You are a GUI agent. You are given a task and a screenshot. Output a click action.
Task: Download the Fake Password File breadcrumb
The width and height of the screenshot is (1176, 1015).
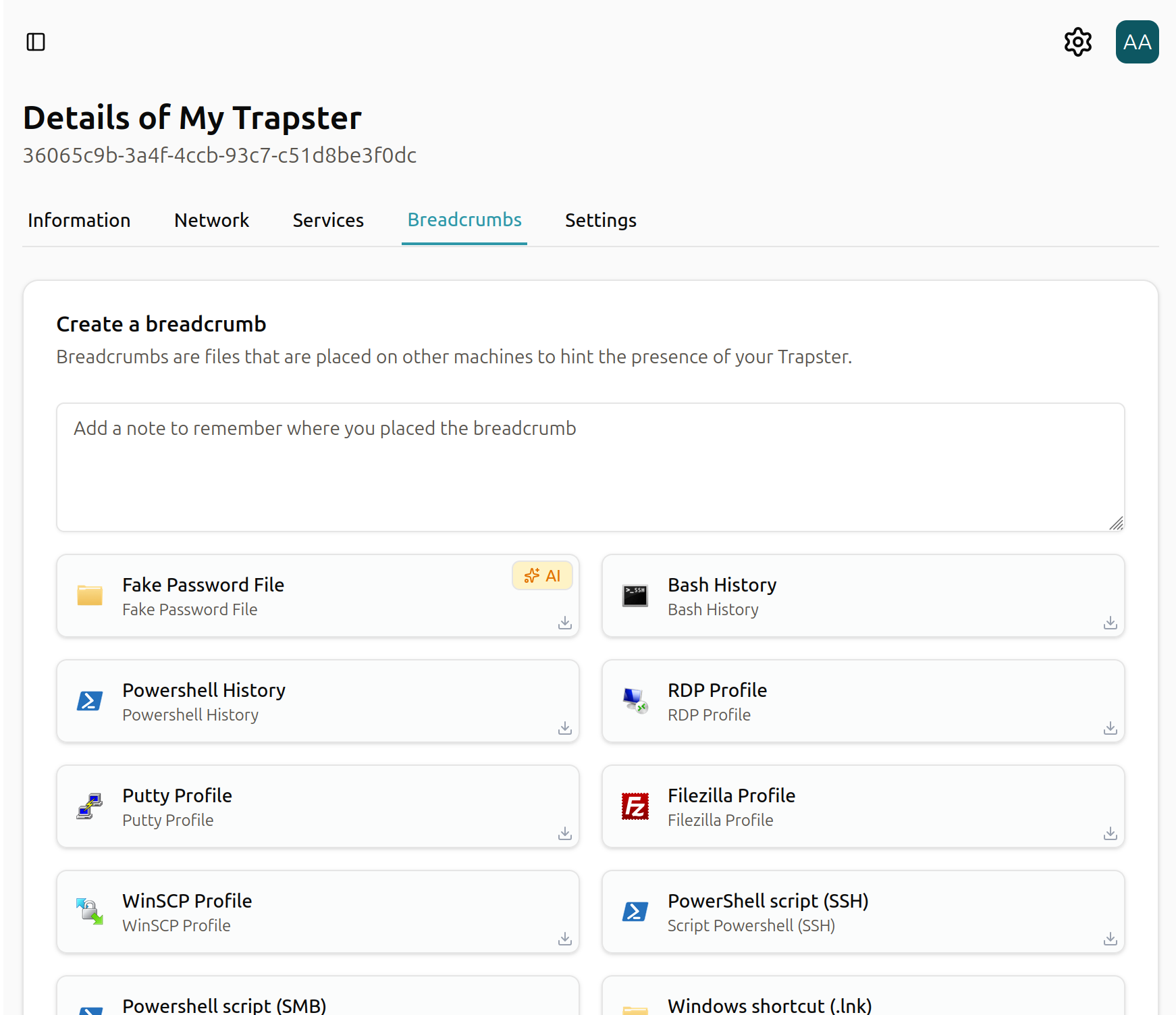[565, 623]
